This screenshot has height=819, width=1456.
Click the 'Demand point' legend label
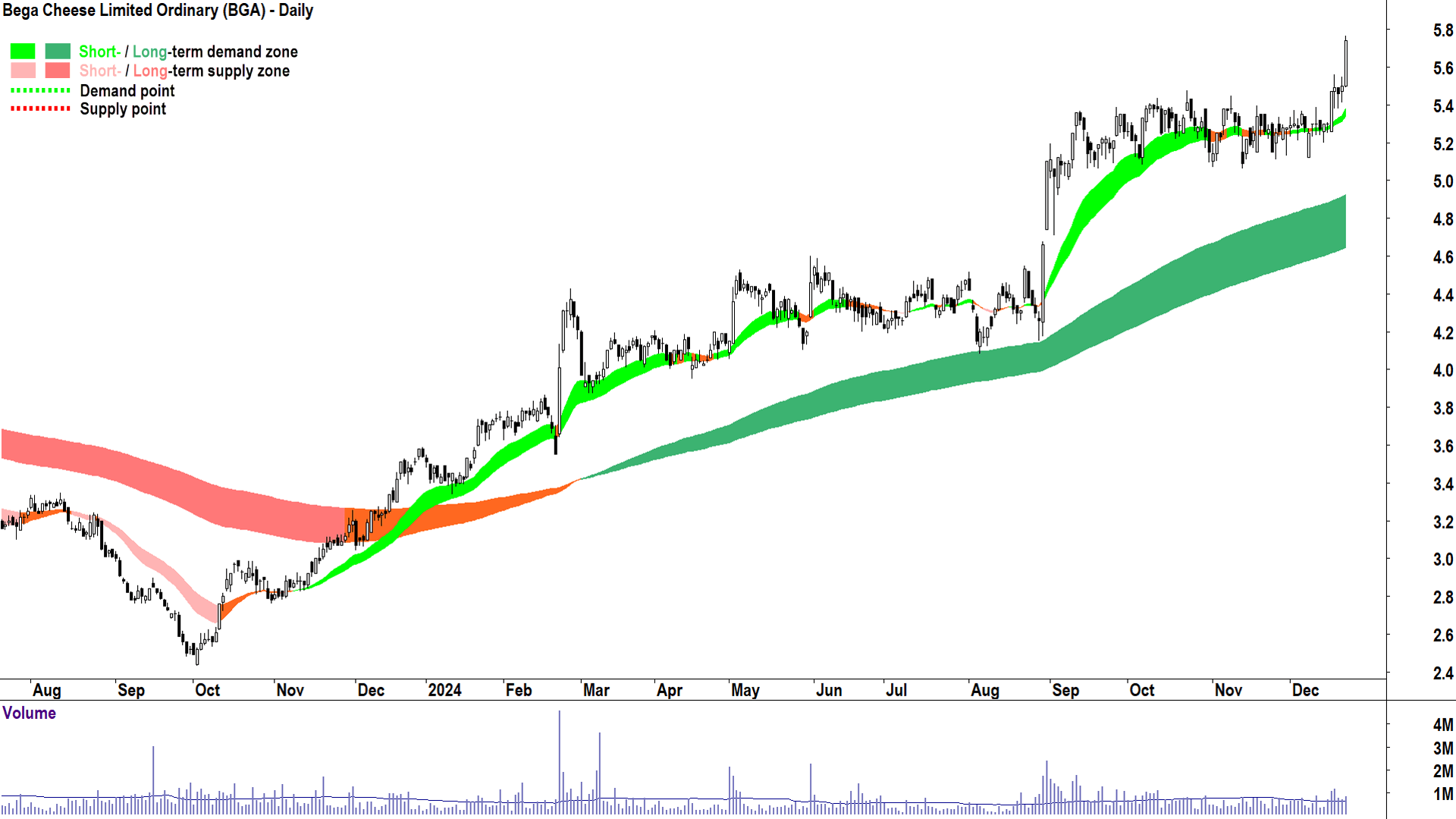coord(127,91)
